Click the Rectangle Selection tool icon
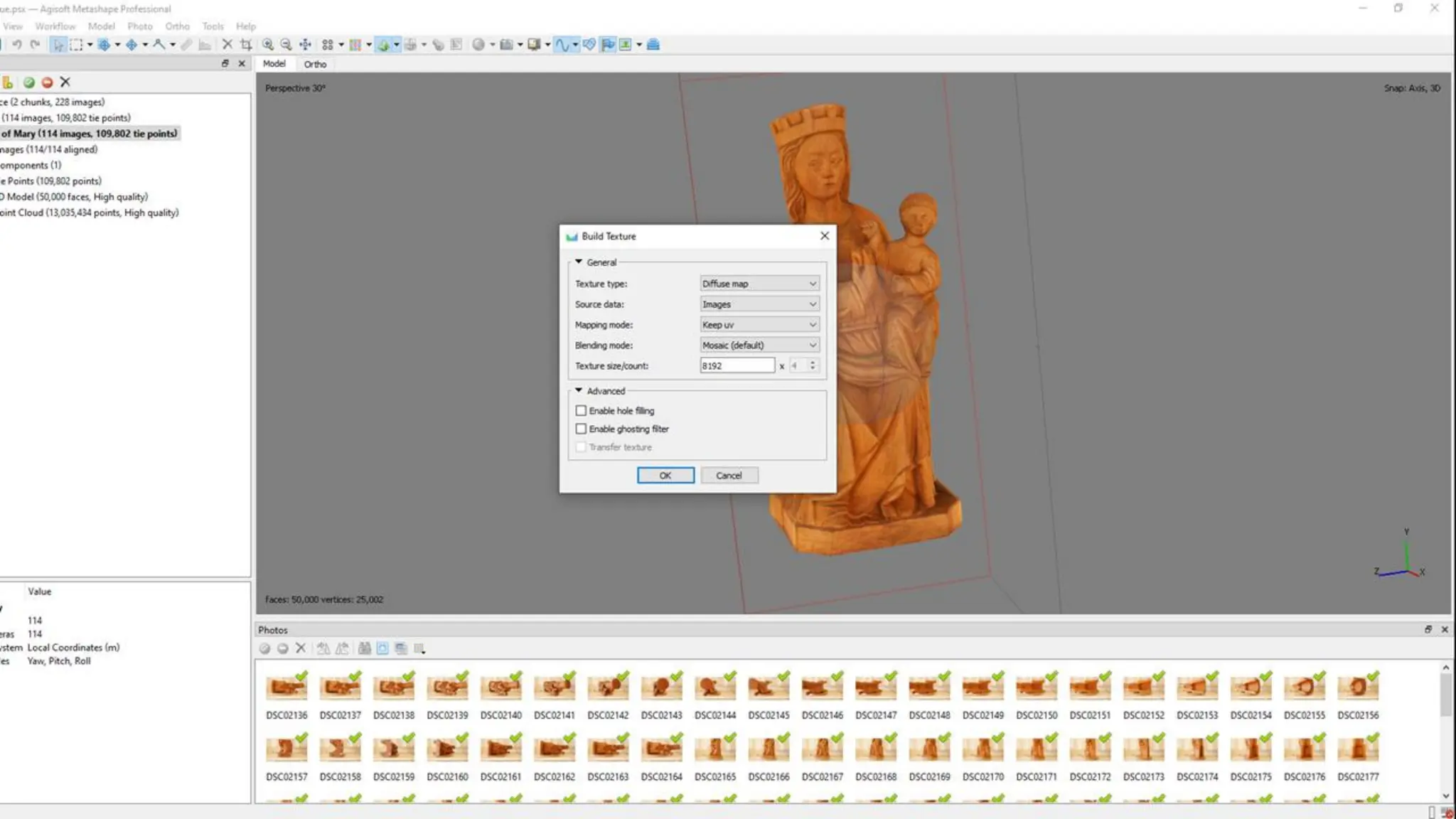Viewport: 1456px width, 819px height. [x=76, y=45]
